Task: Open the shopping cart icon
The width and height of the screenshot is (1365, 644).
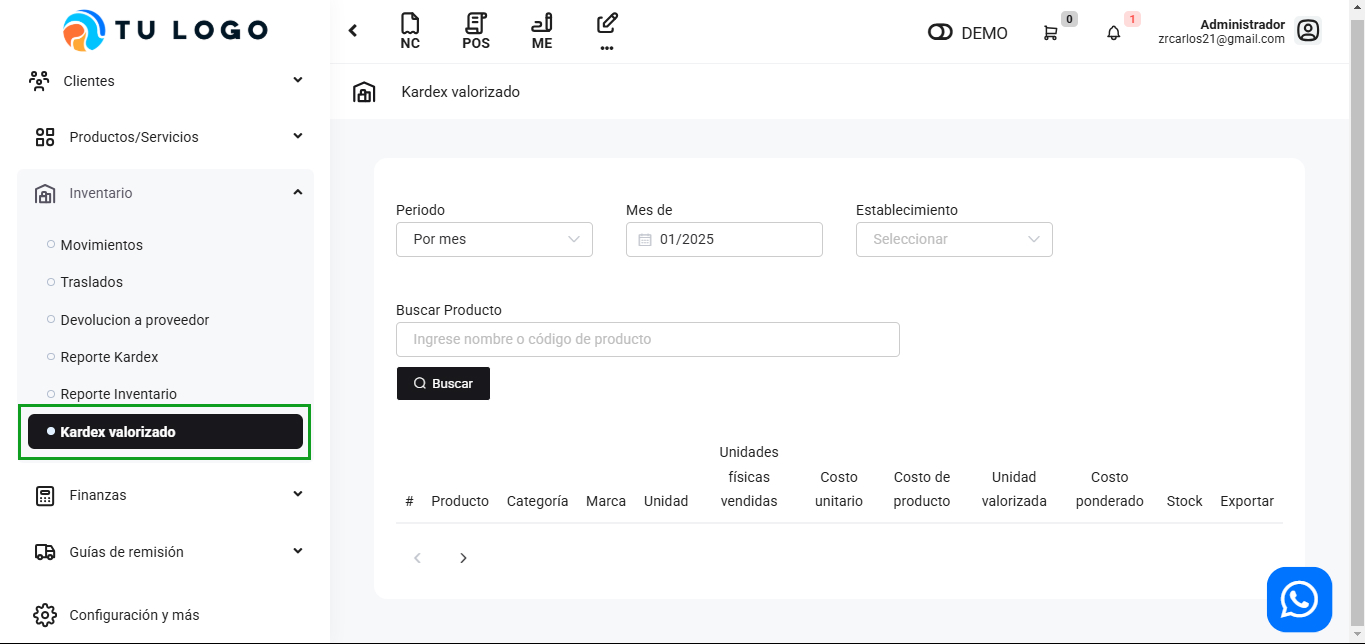Action: point(1050,33)
